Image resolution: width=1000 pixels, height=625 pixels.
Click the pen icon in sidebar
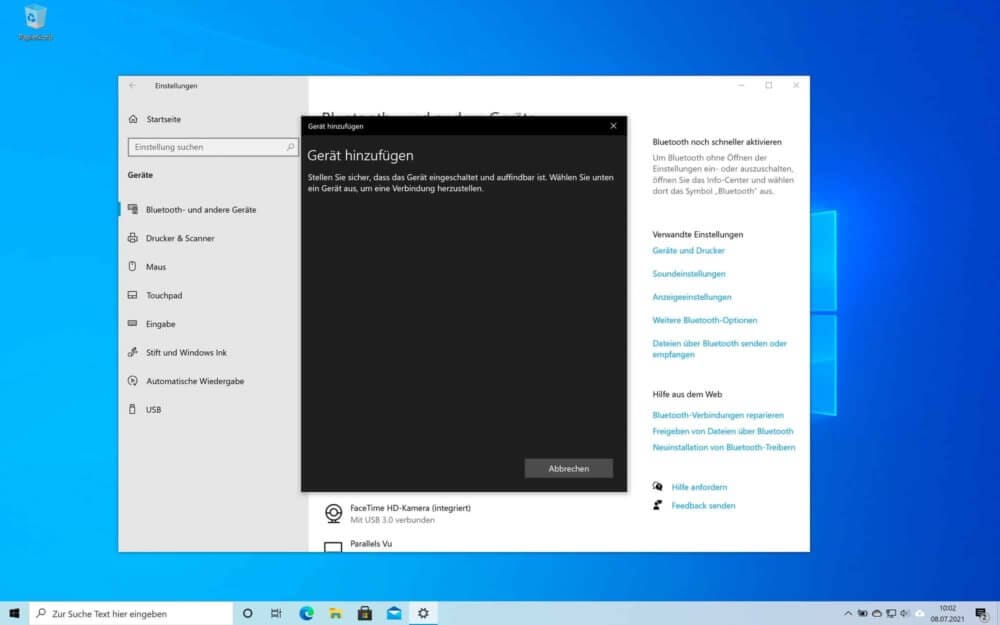point(133,352)
